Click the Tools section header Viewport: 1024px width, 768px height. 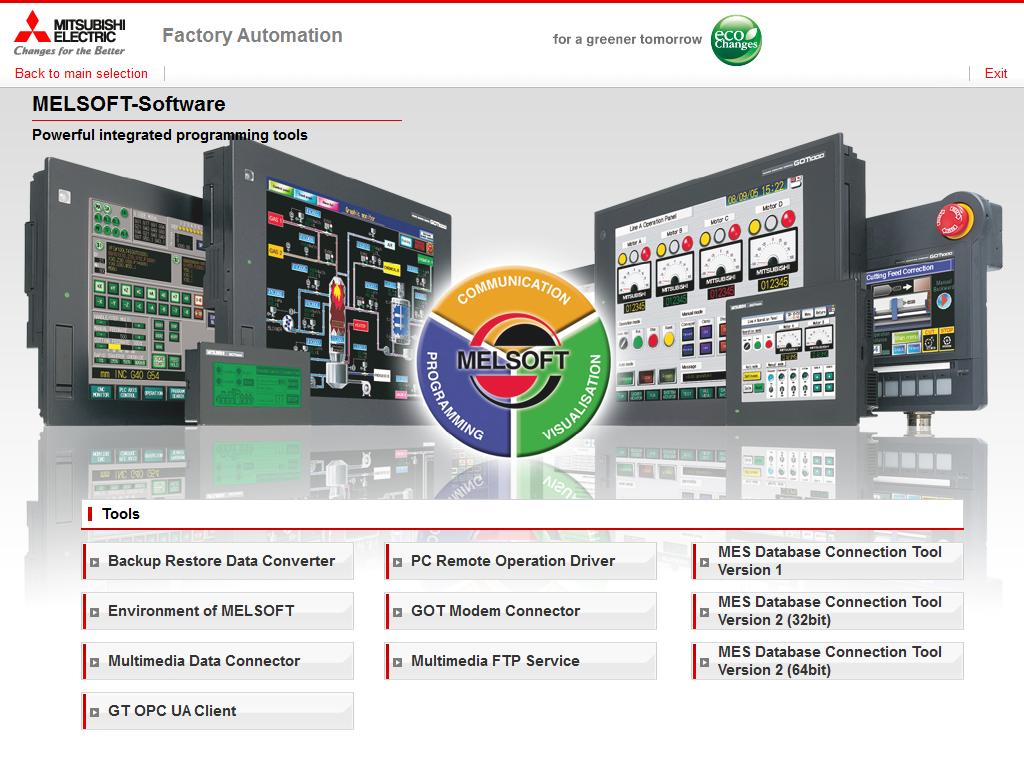(x=522, y=514)
